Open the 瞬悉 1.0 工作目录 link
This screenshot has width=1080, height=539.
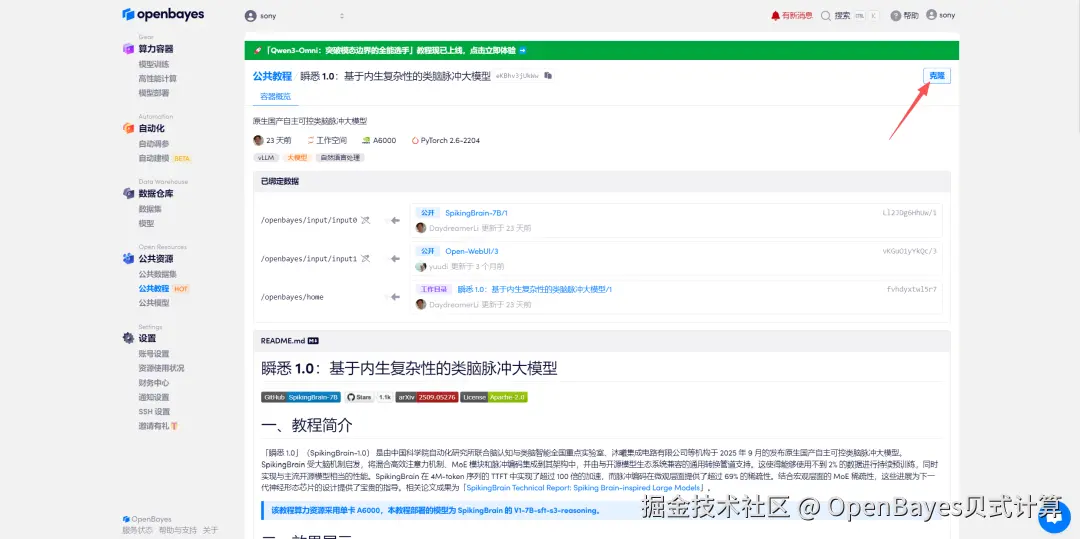(535, 290)
